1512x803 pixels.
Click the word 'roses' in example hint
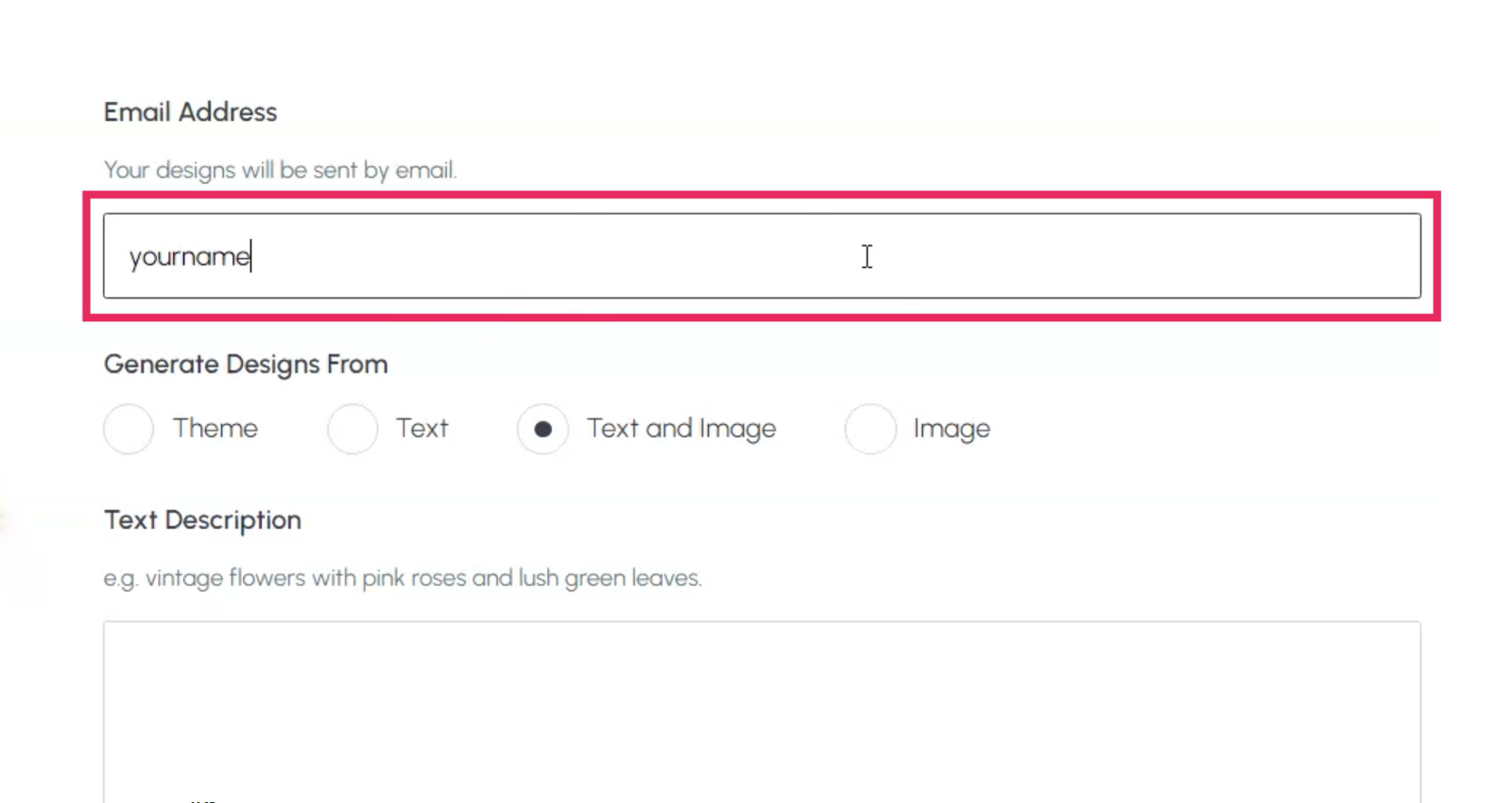(x=438, y=577)
